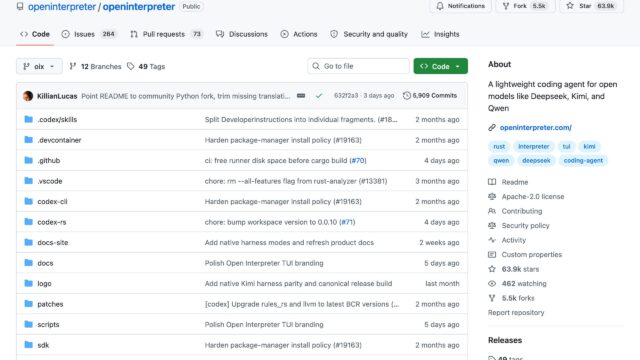This screenshot has width=640, height=360.
Task: Open the docs folder
Action: click(45, 263)
